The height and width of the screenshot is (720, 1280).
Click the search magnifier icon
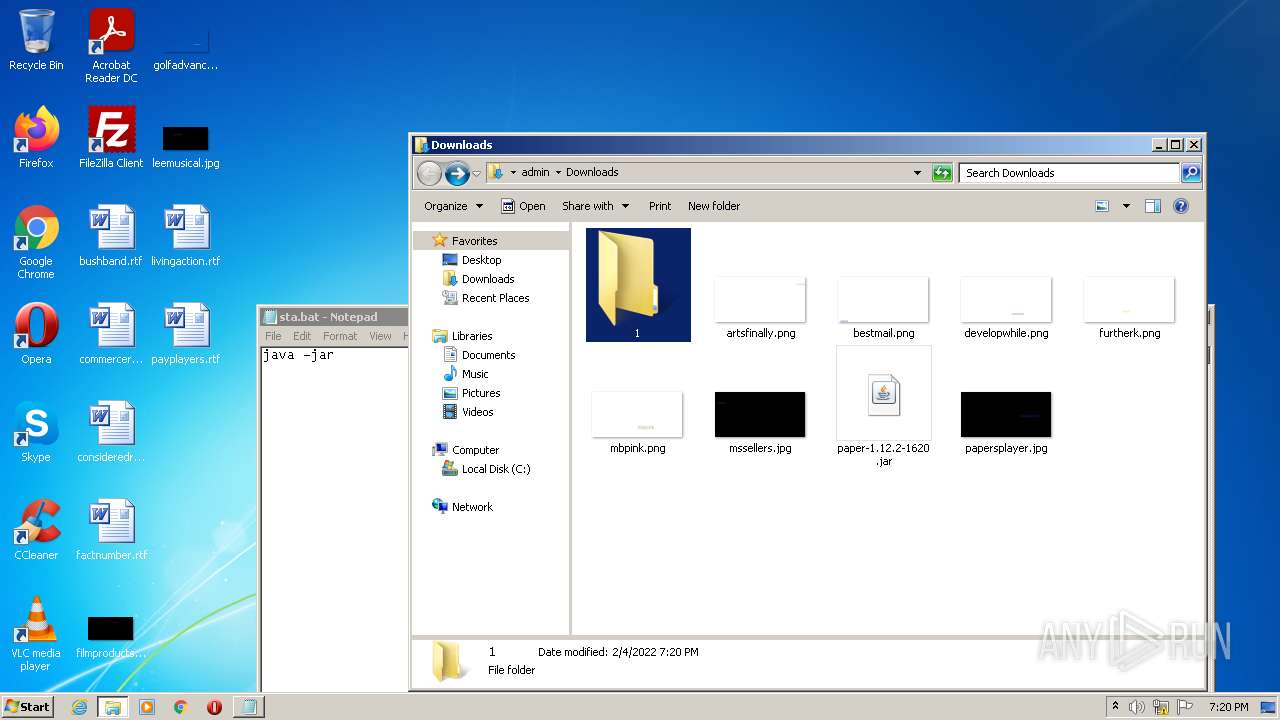(1190, 173)
